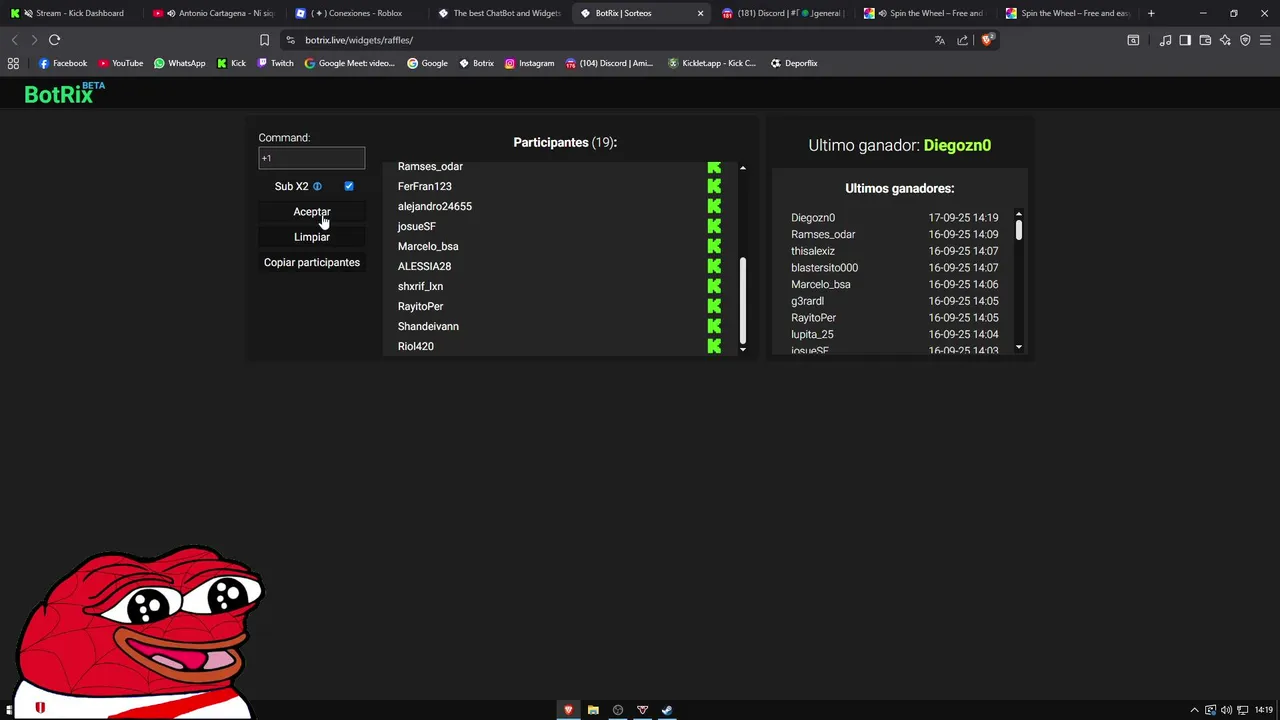Switch to Stream - Kick Dashboard tab
Screen dimensions: 1280x720
coord(70,13)
